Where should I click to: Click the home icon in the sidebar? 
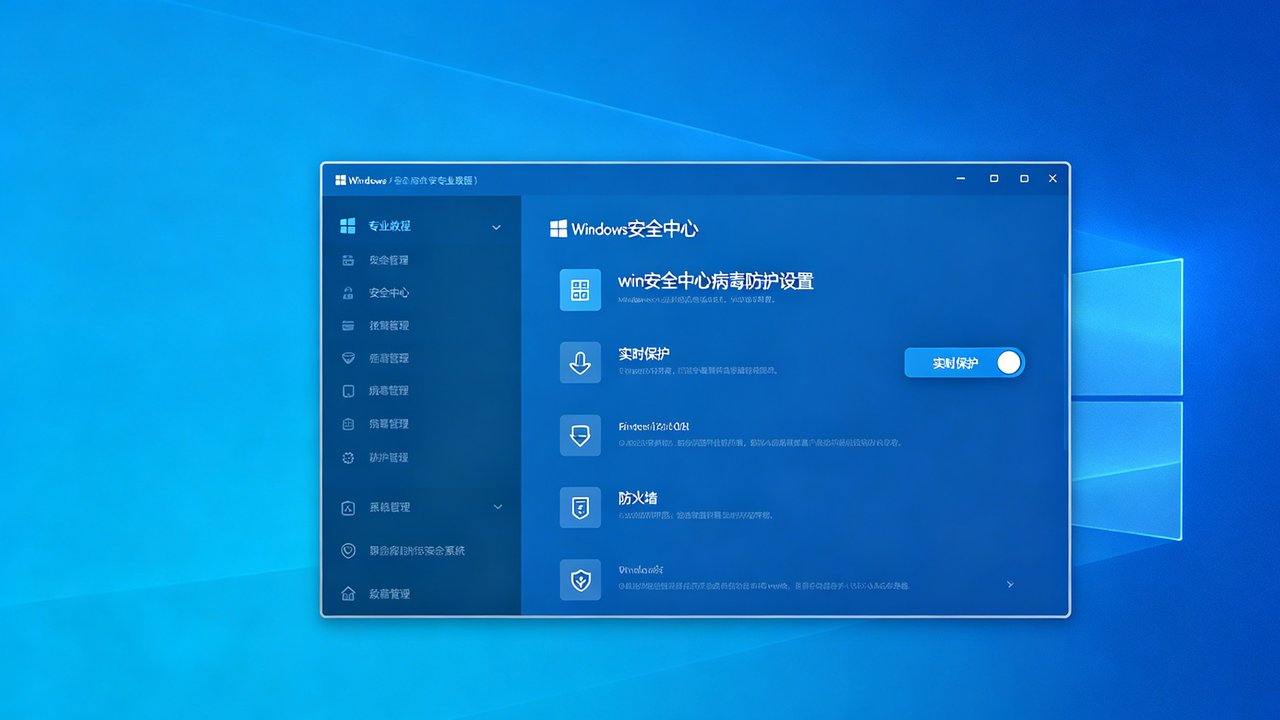point(348,593)
